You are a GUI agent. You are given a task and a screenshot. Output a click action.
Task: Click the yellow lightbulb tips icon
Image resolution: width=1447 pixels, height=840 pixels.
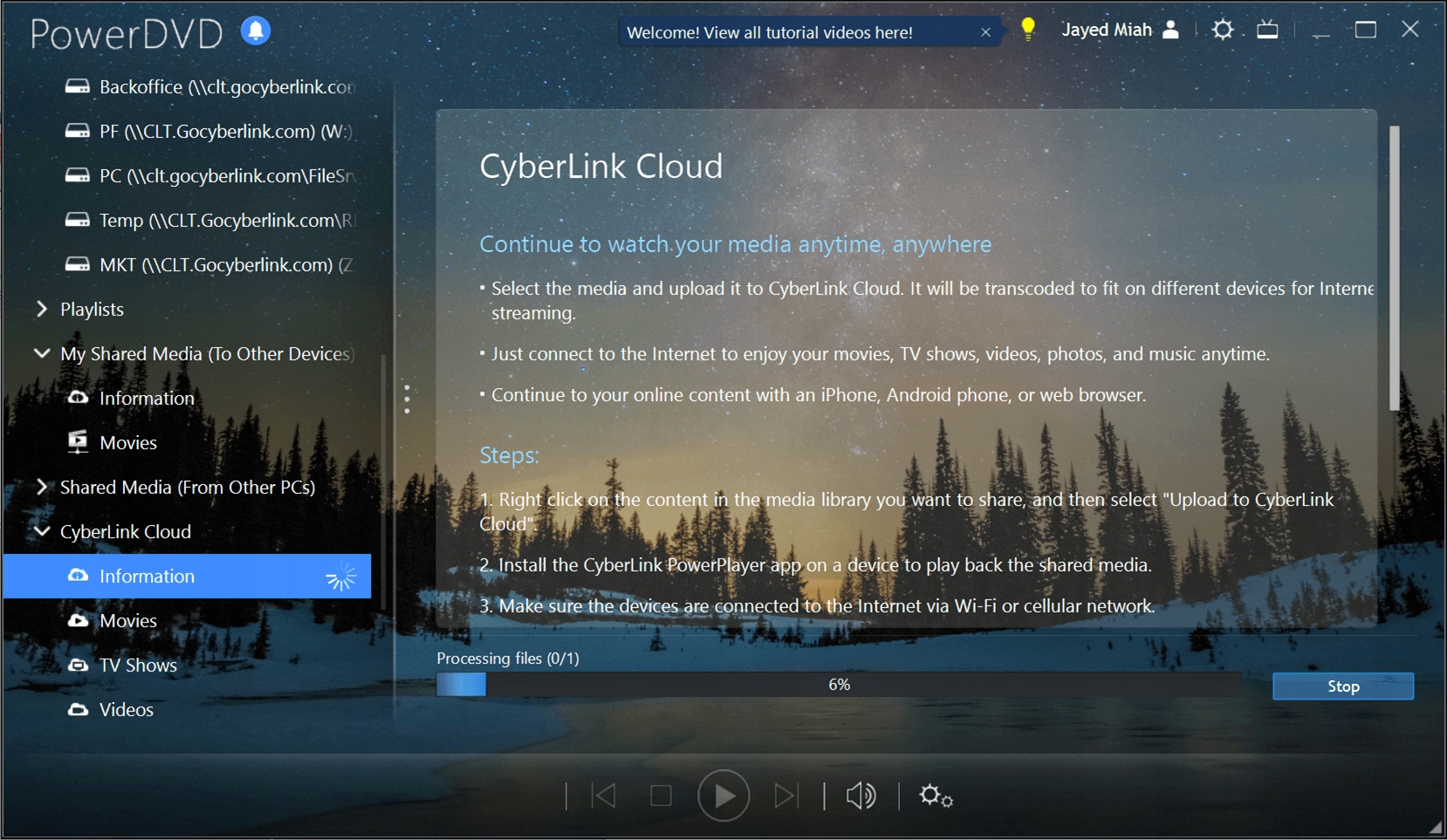tap(1028, 29)
